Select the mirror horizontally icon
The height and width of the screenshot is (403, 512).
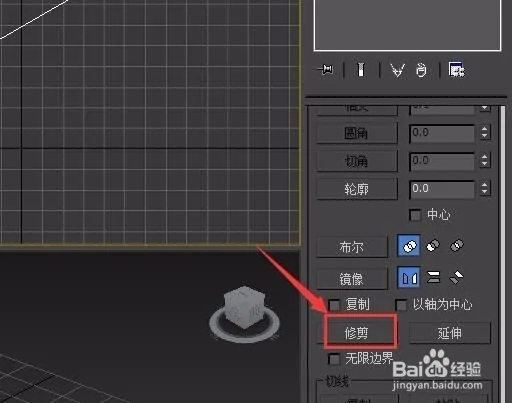click(409, 277)
